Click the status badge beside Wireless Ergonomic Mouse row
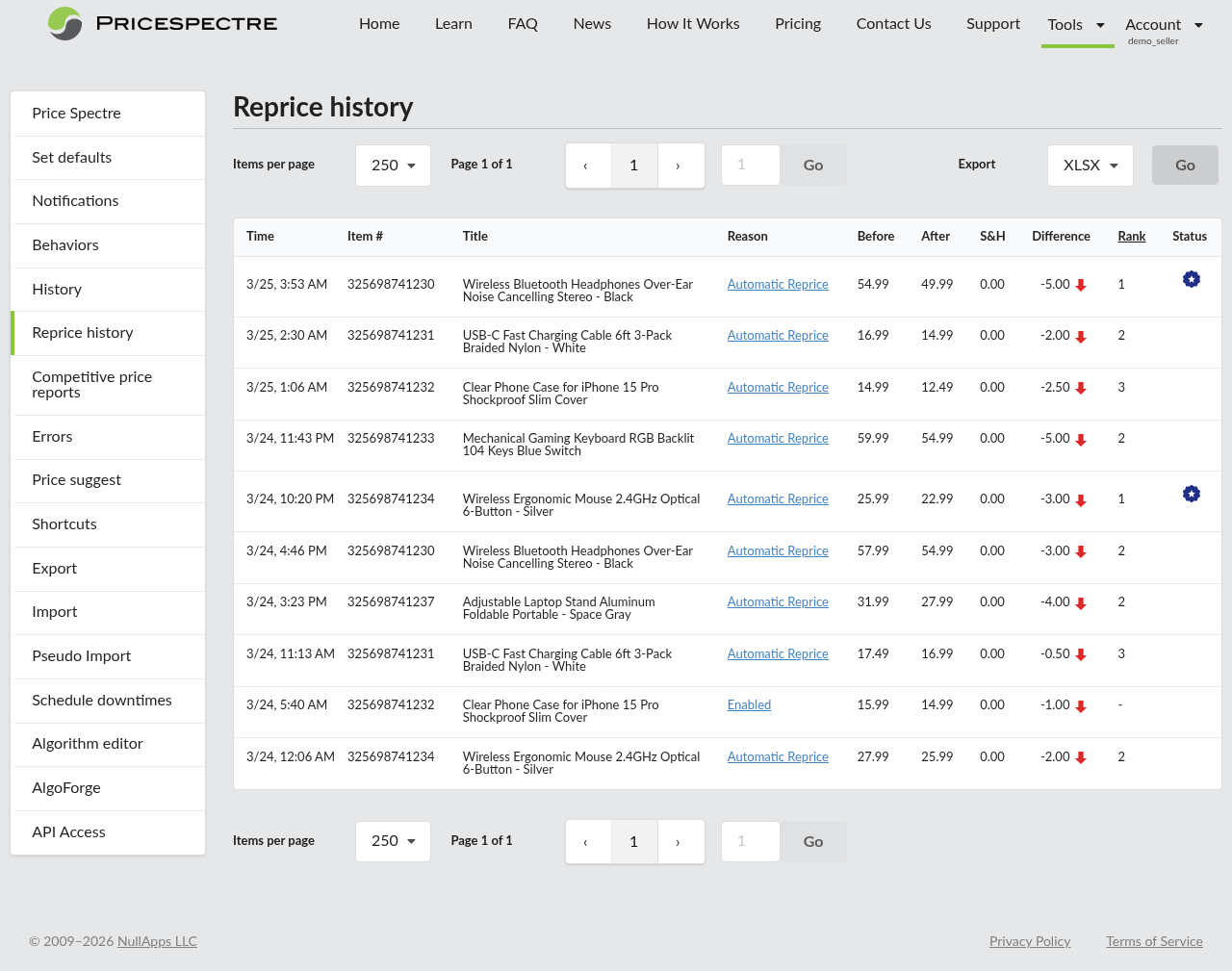The width and height of the screenshot is (1232, 971). click(x=1191, y=493)
